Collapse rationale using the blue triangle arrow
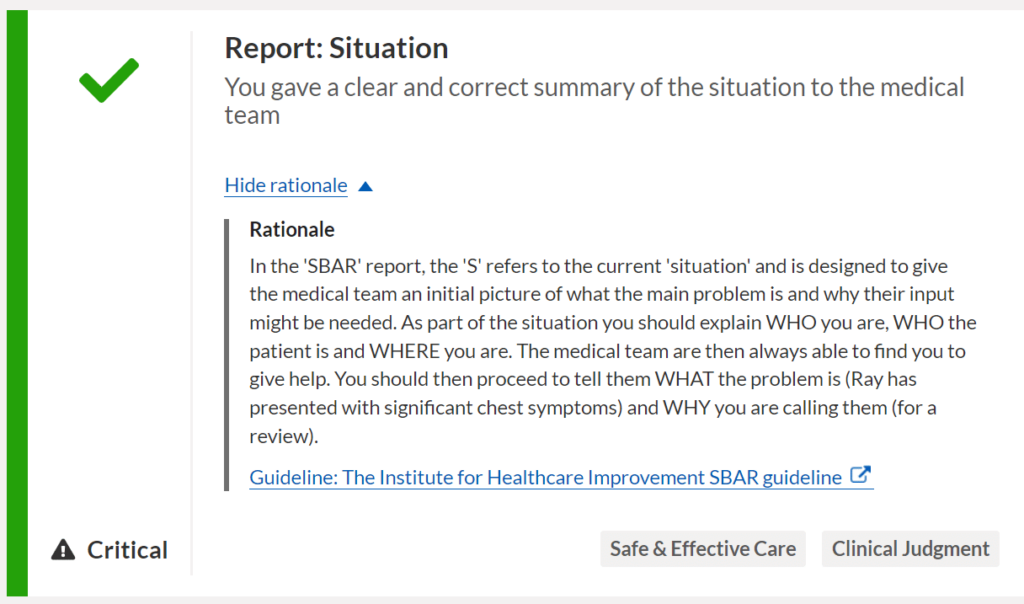The height and width of the screenshot is (604, 1024). click(x=365, y=186)
